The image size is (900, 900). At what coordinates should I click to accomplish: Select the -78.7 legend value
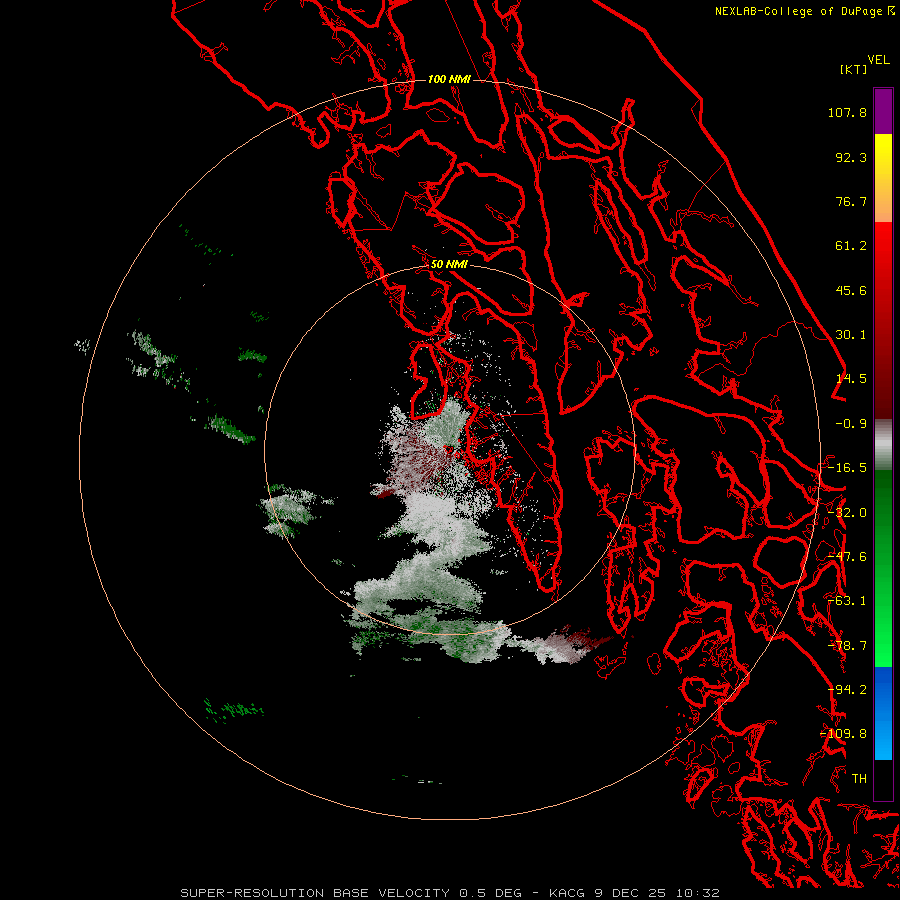click(x=847, y=646)
